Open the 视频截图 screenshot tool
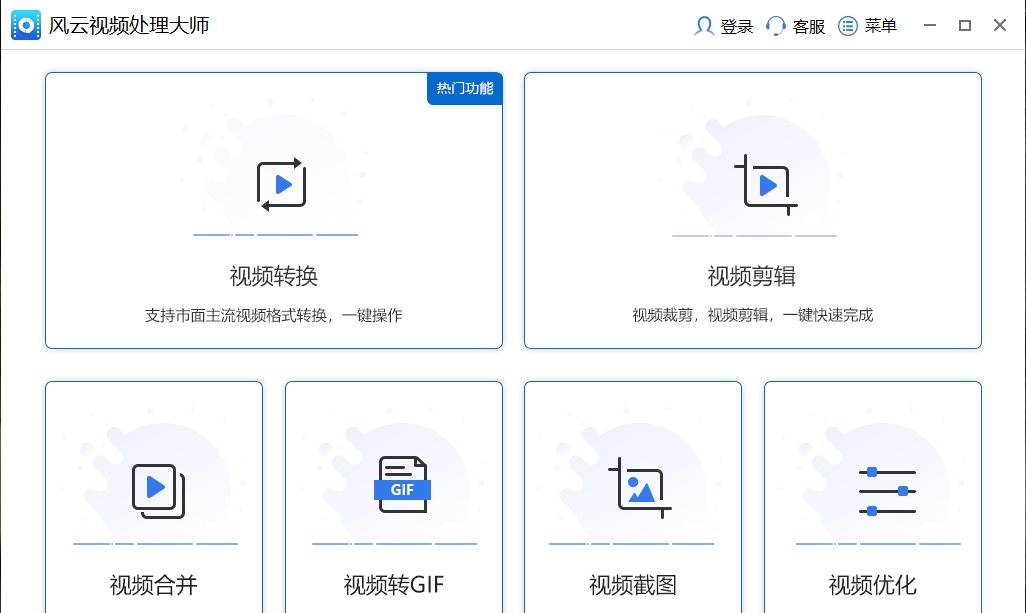The width and height of the screenshot is (1026, 613). (632, 495)
